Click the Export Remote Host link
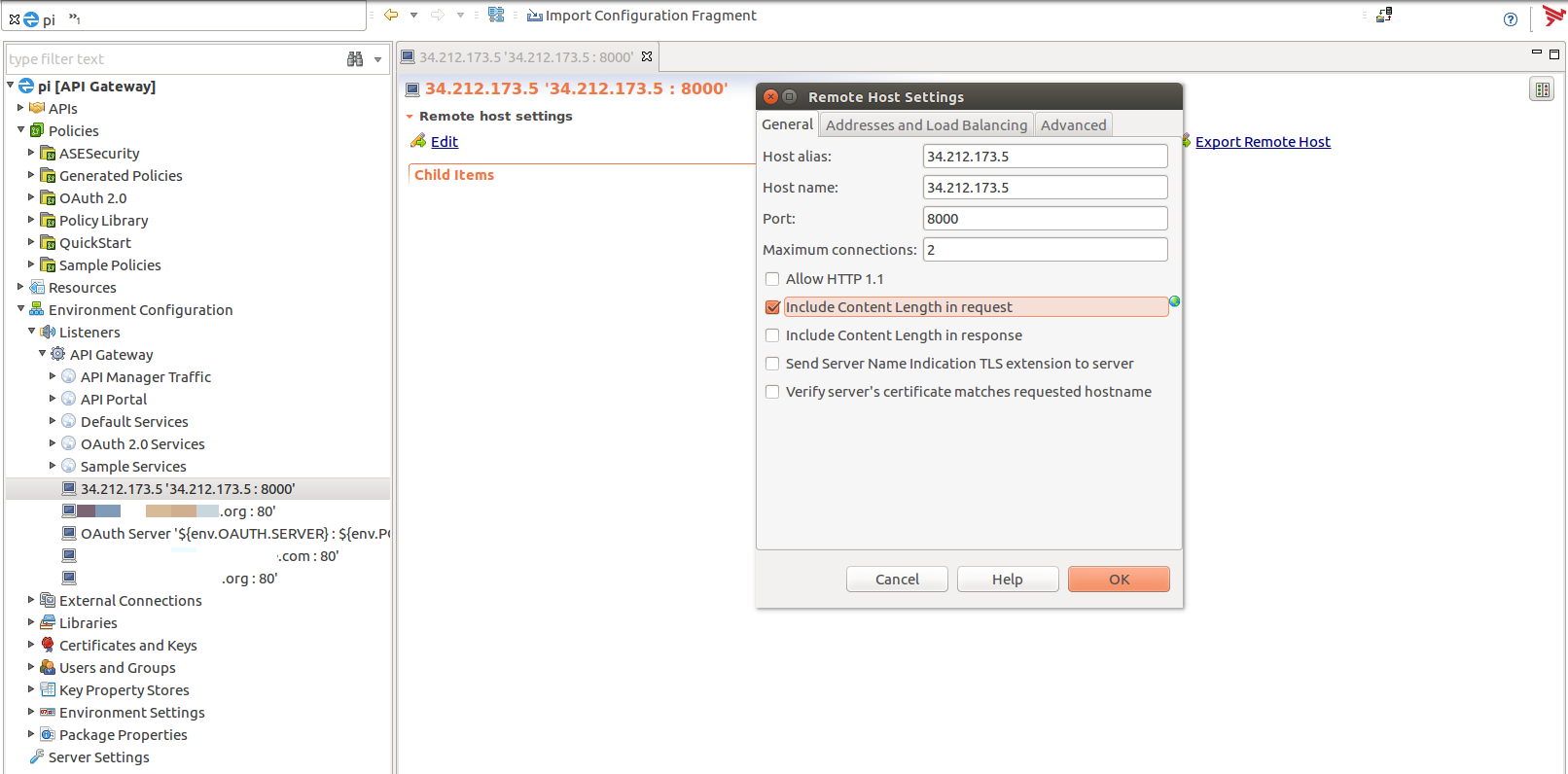1568x774 pixels. tap(1263, 142)
